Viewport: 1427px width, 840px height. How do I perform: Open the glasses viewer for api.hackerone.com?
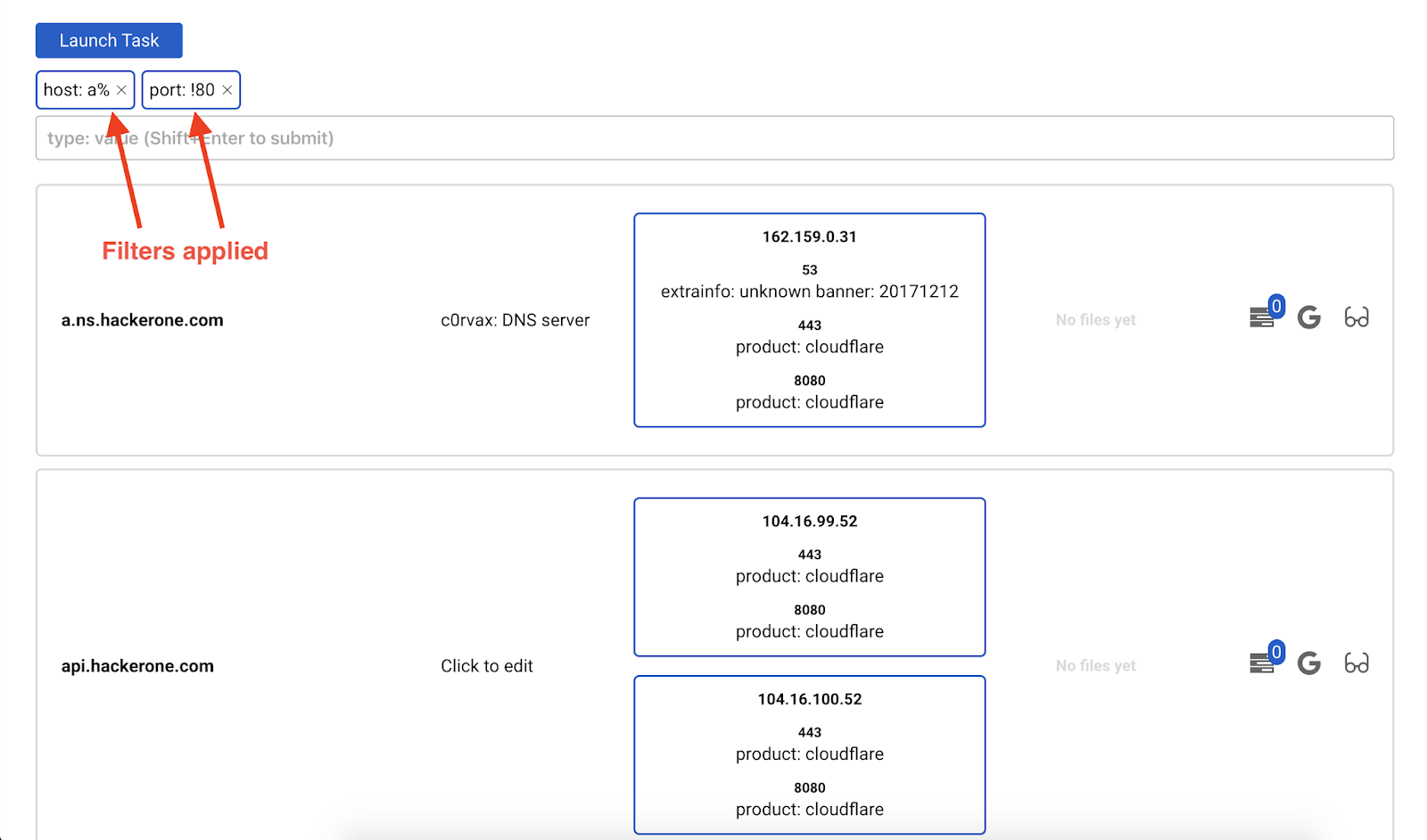tap(1357, 663)
